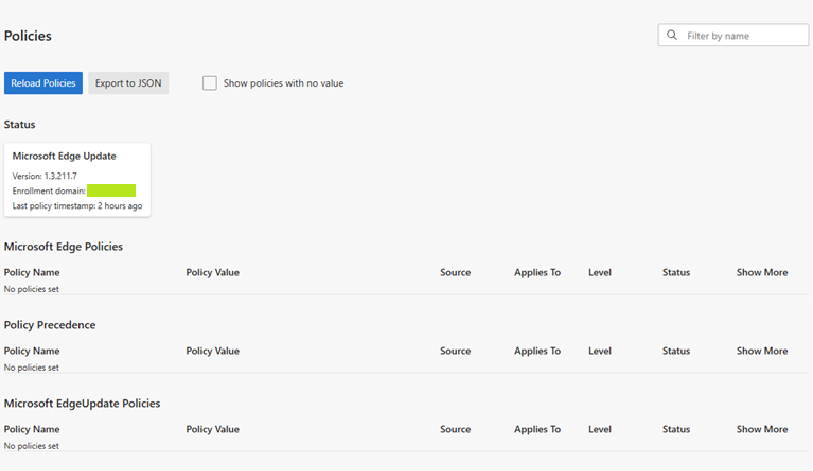The width and height of the screenshot is (813, 471).
Task: Click Level column header in Policy Precedence table
Action: pyautogui.click(x=600, y=351)
